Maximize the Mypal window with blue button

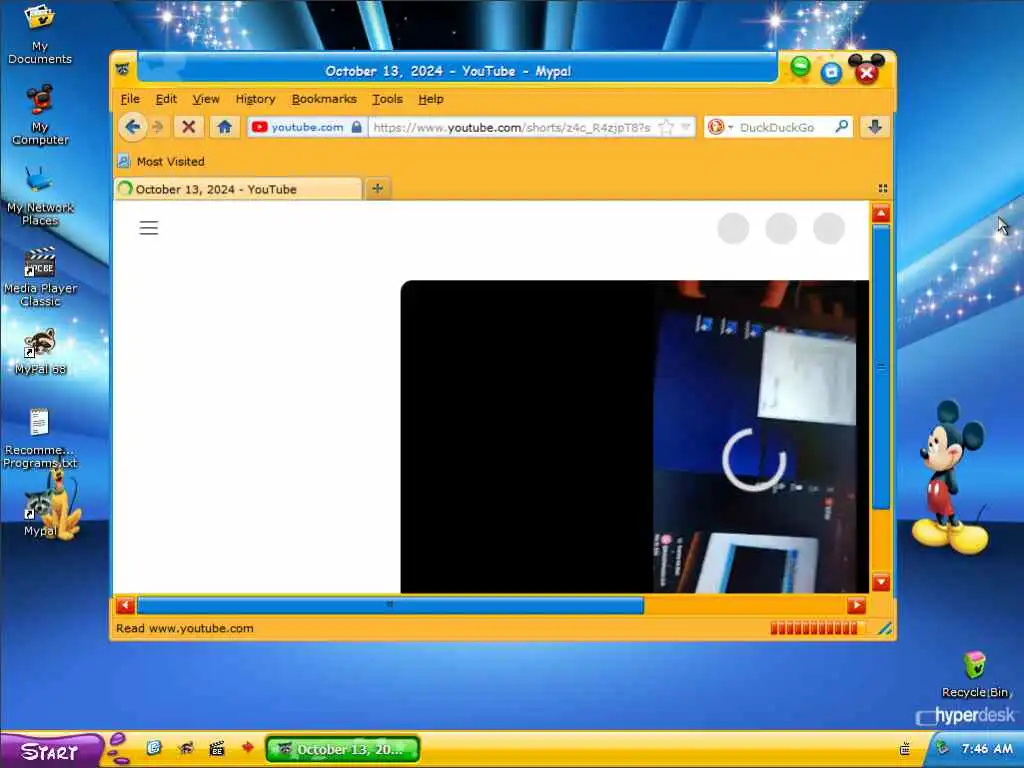point(831,72)
